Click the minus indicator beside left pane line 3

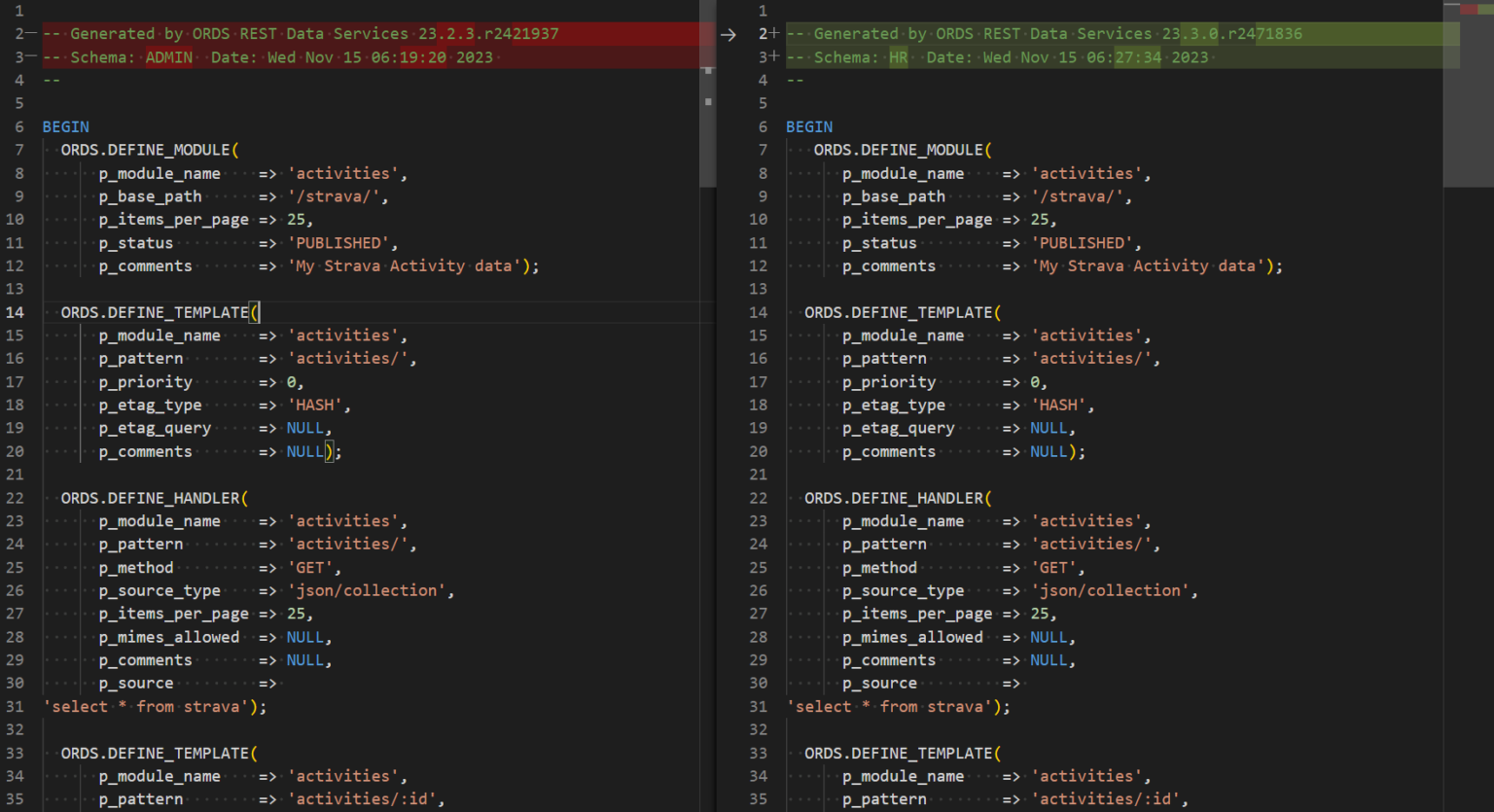click(x=30, y=56)
